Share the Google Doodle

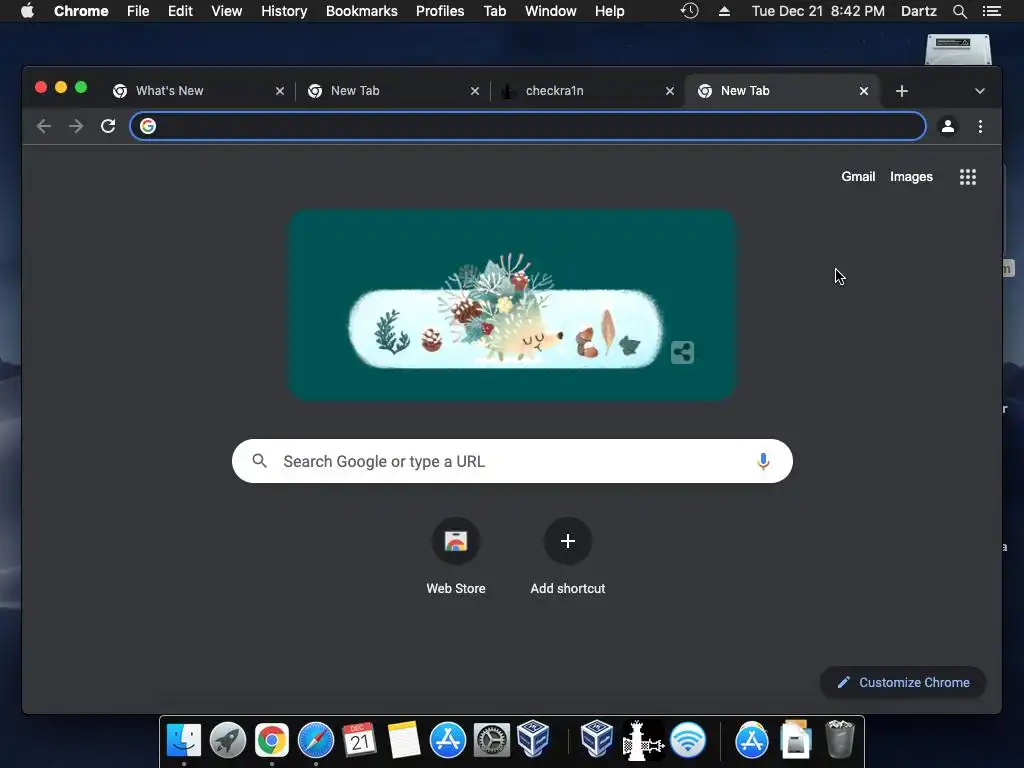point(682,353)
